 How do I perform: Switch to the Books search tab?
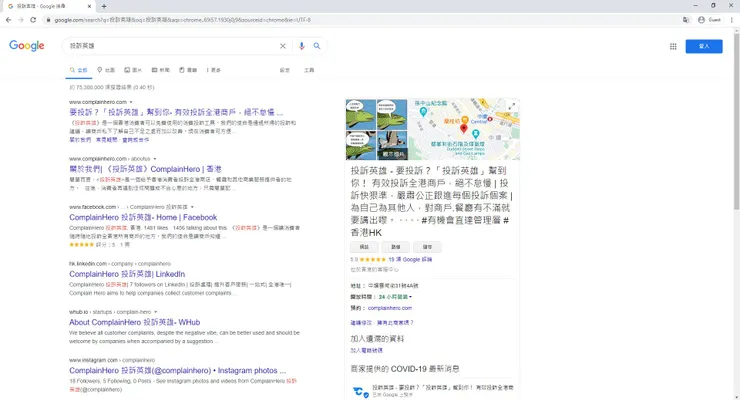click(x=188, y=70)
